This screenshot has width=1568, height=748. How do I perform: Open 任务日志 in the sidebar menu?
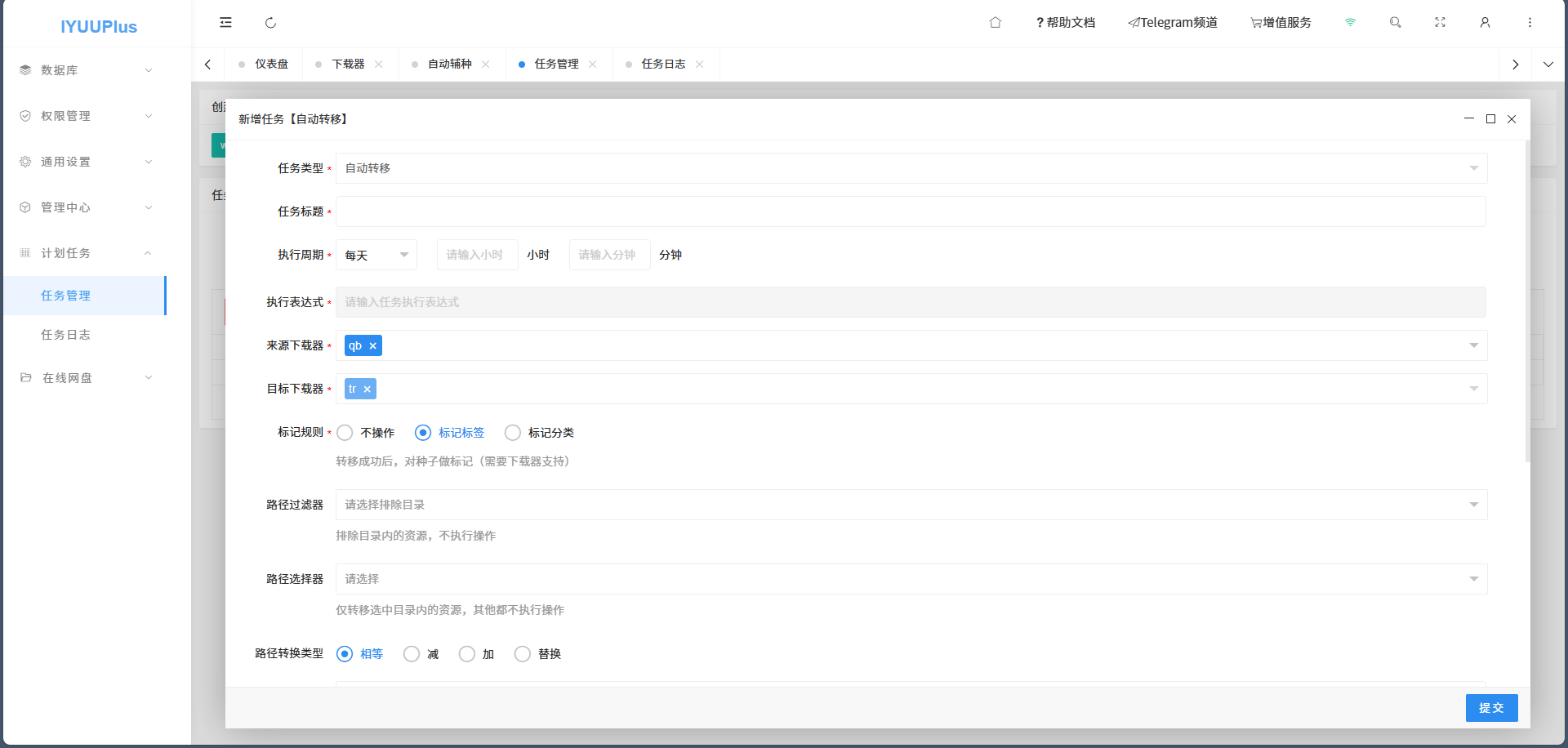click(66, 335)
